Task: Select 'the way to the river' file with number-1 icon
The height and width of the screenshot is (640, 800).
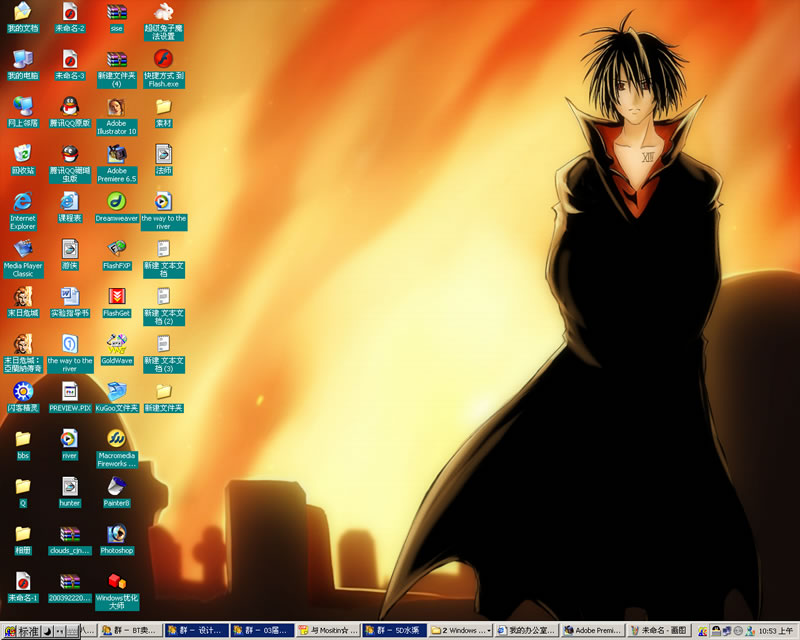Action: pos(70,354)
